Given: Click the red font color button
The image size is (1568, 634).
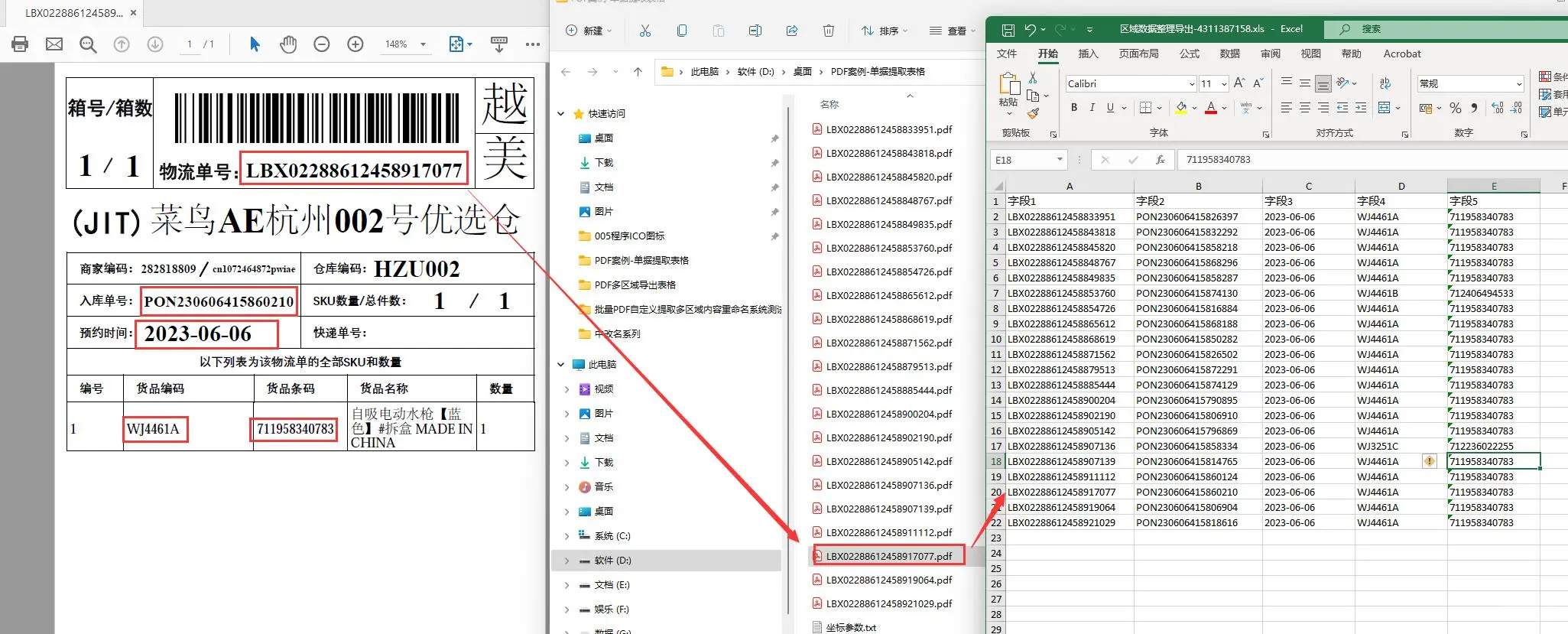Looking at the screenshot, I should tap(1211, 108).
